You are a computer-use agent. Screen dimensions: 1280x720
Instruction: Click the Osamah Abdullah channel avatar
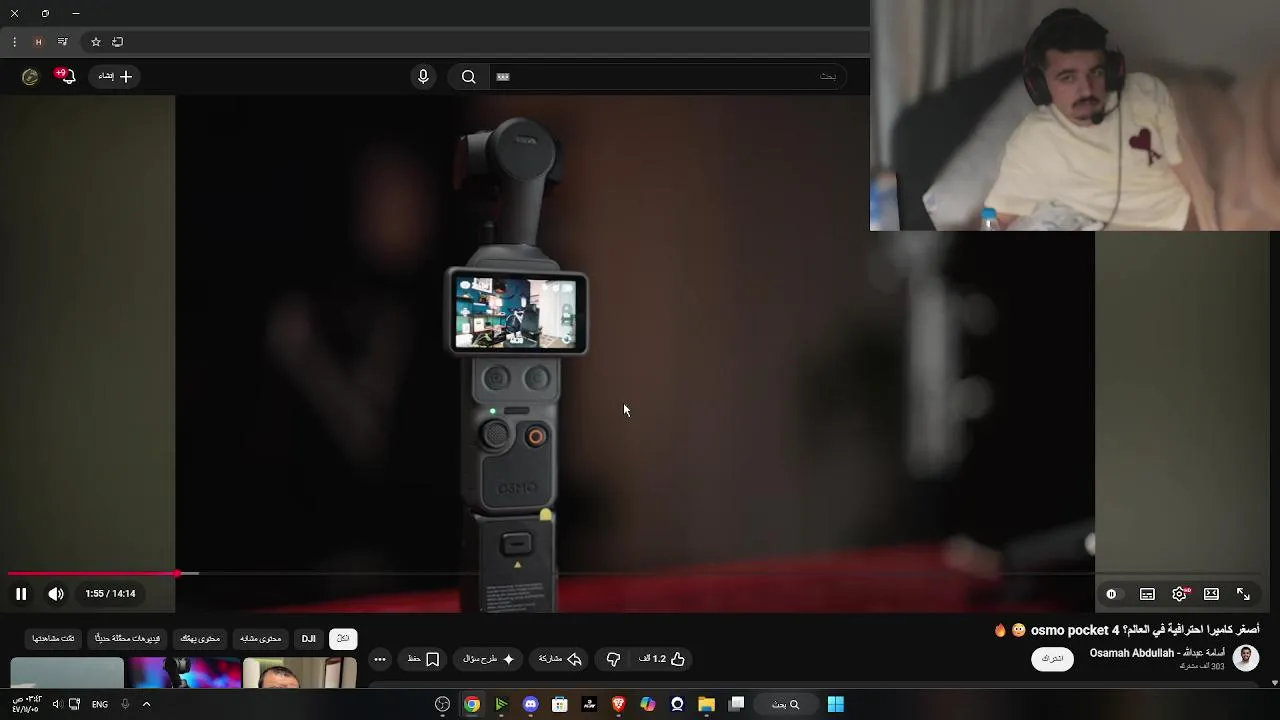[x=1245, y=658]
